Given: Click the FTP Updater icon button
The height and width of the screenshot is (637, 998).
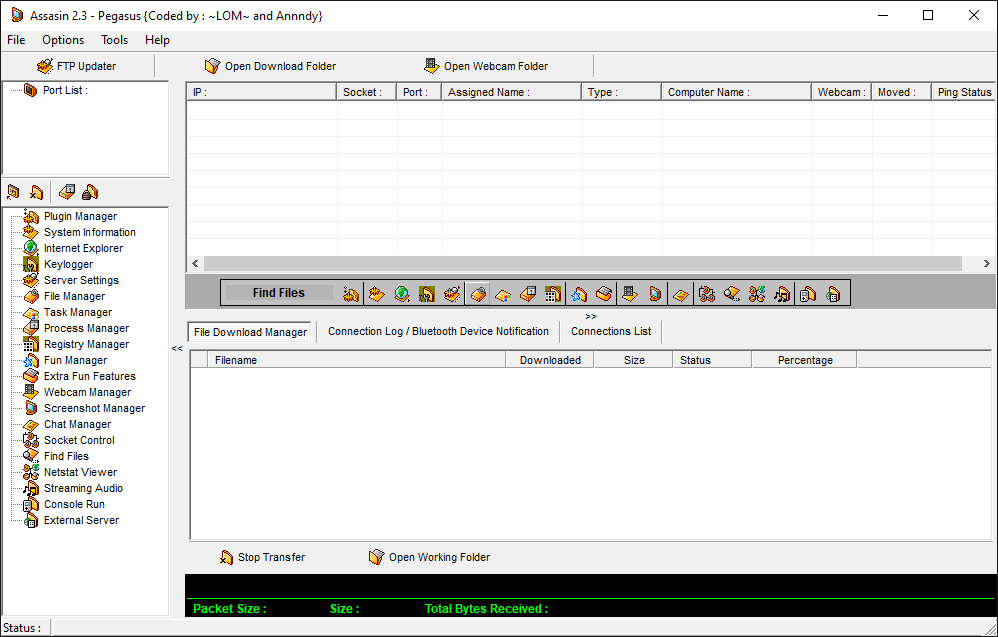Looking at the screenshot, I should (x=76, y=66).
